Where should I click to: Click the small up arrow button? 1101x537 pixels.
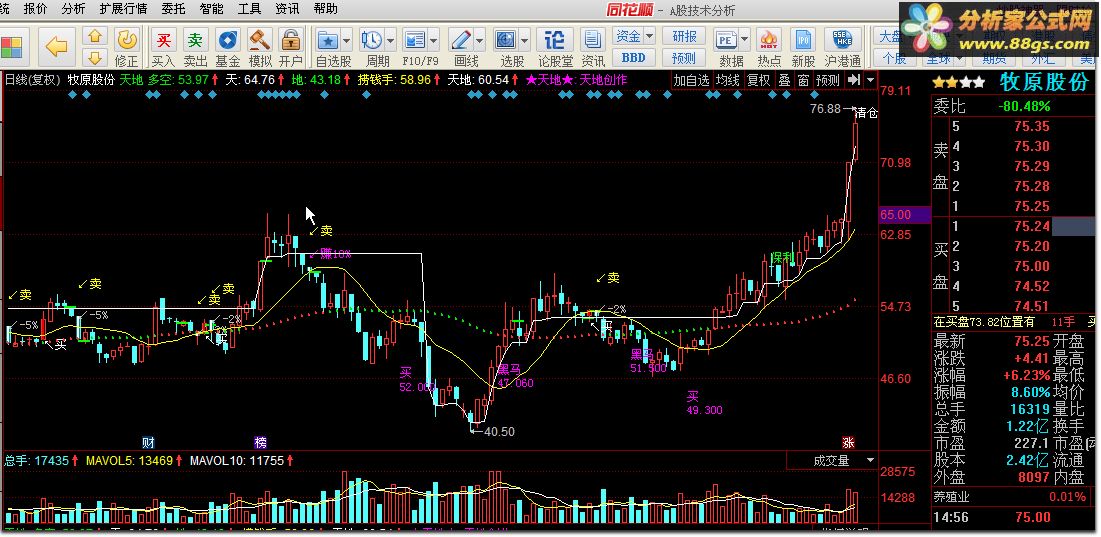pos(95,36)
